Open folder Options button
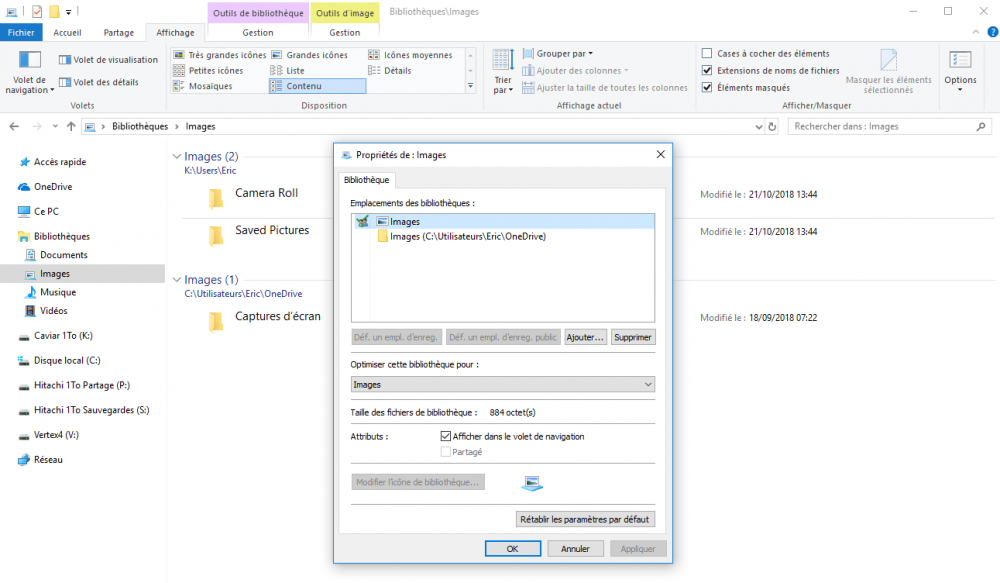The image size is (1000, 583). [x=960, y=71]
